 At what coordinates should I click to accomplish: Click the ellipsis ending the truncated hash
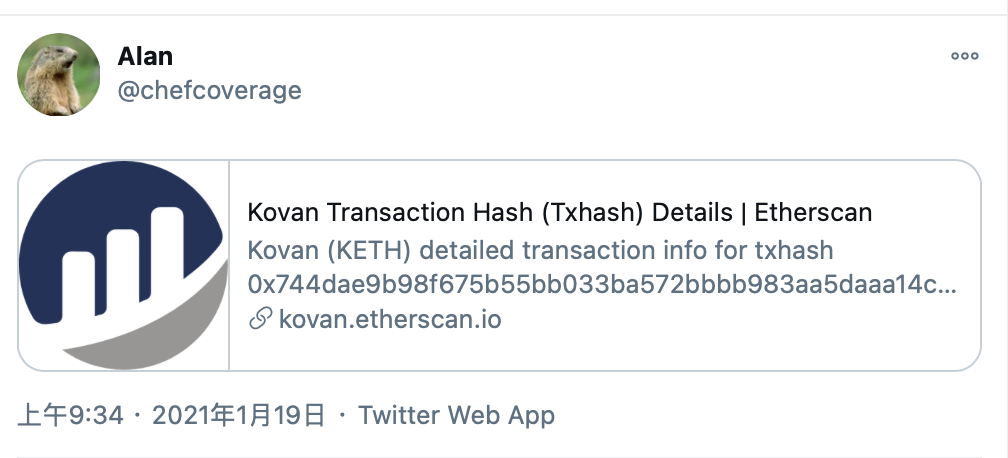949,289
